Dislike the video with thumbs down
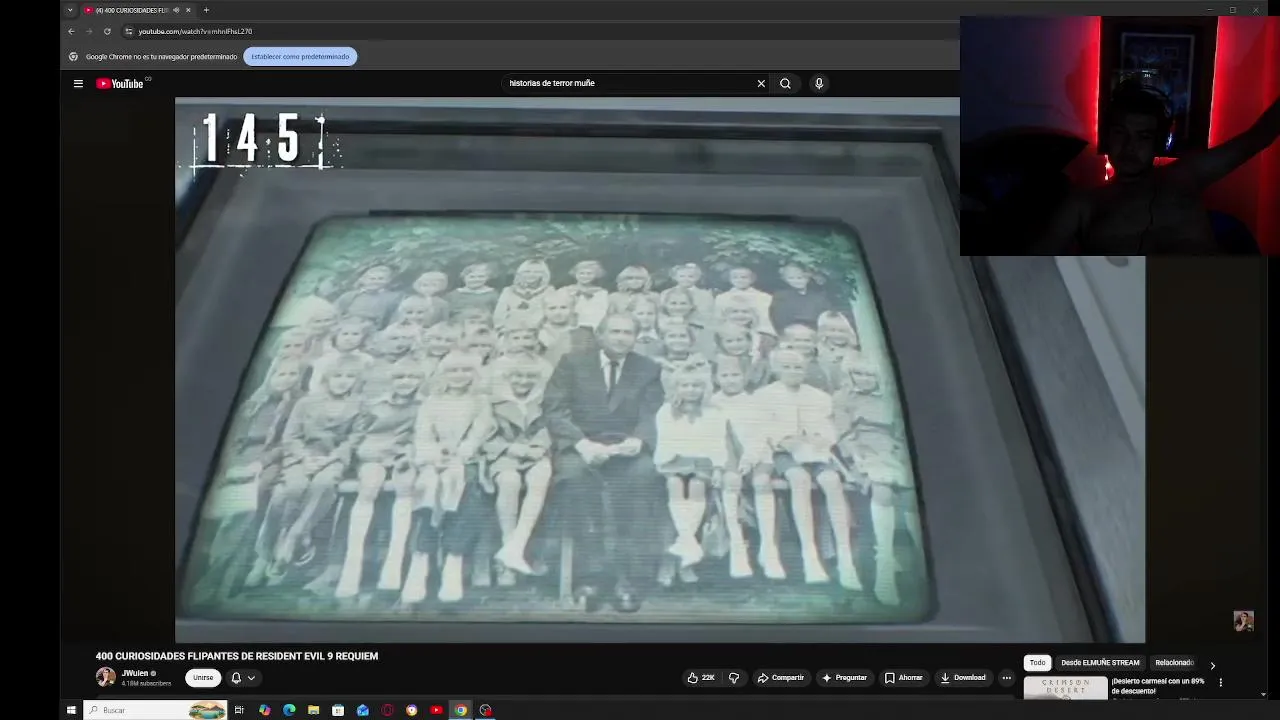1280x720 pixels. (x=734, y=678)
